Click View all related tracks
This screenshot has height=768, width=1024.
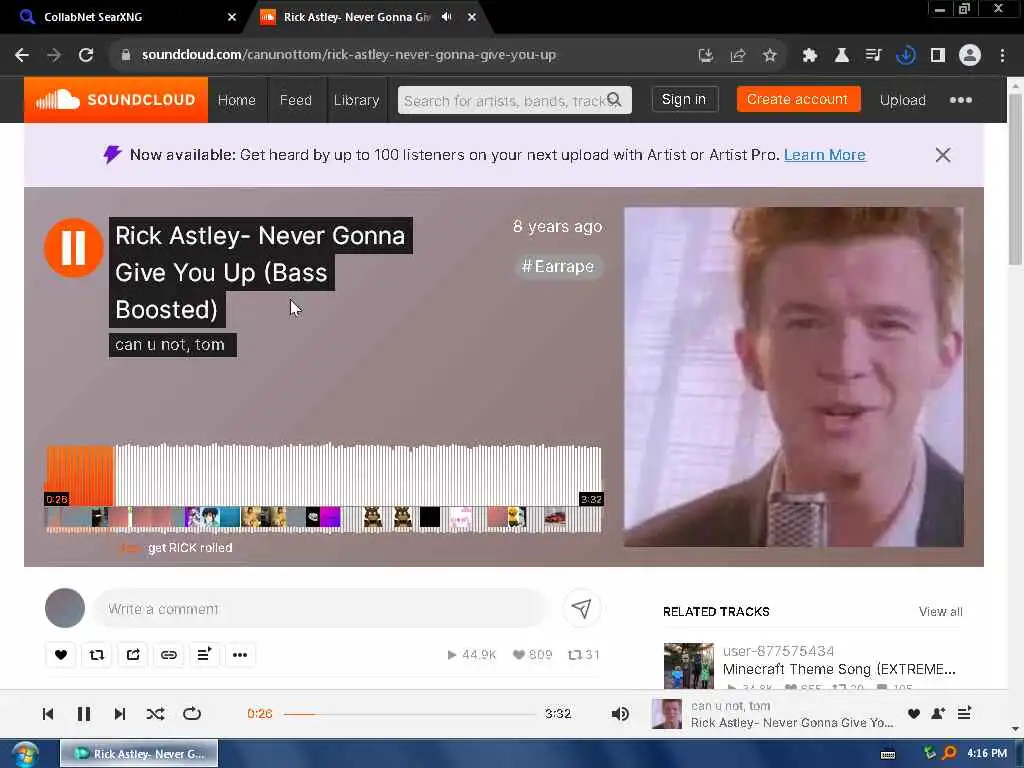[940, 611]
